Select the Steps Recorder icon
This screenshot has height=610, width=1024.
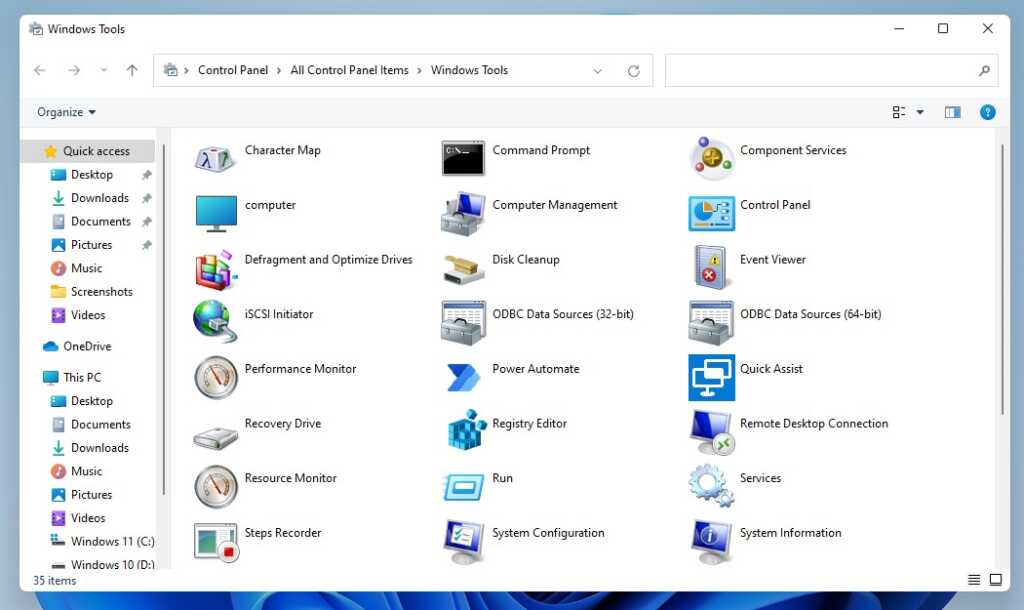tap(216, 542)
